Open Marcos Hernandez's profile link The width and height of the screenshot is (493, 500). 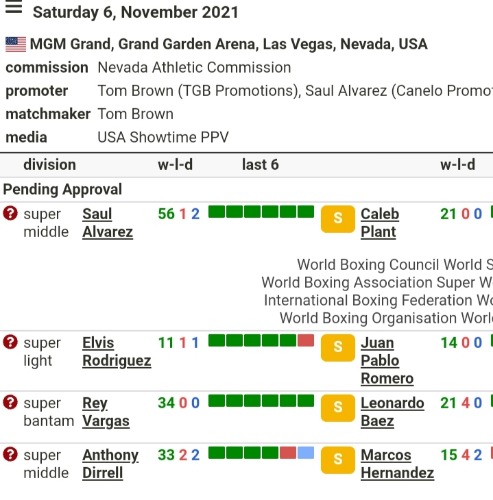tap(397, 464)
